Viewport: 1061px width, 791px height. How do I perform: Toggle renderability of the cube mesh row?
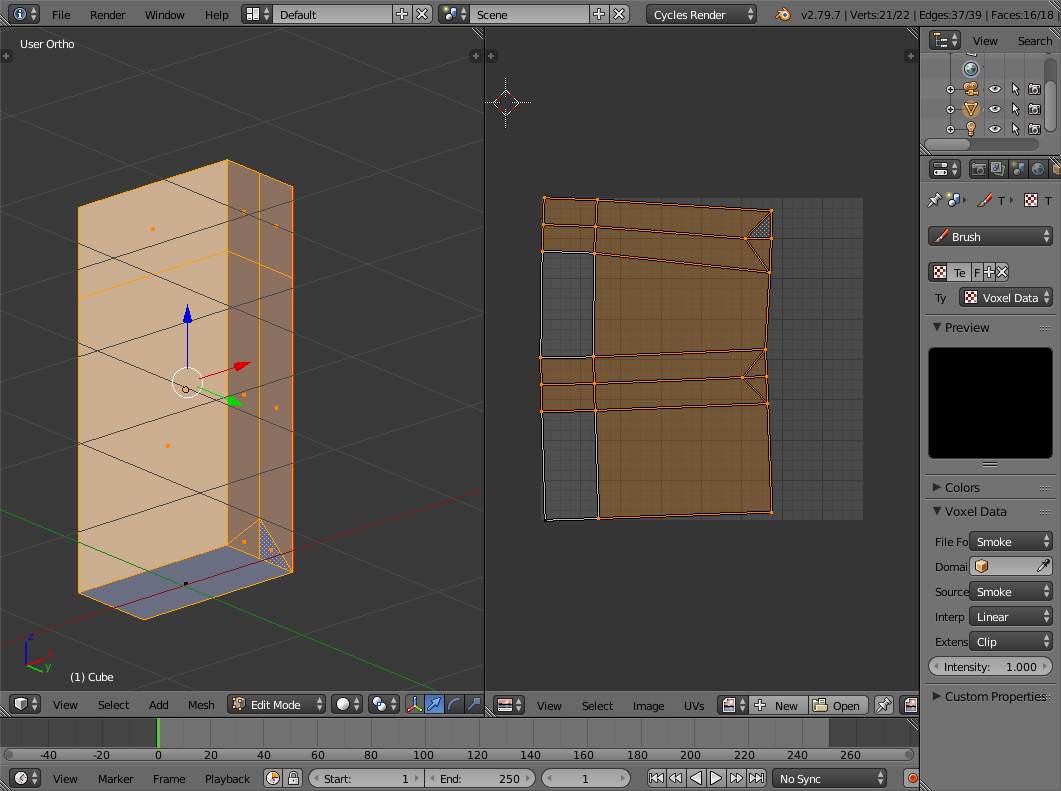[1034, 109]
